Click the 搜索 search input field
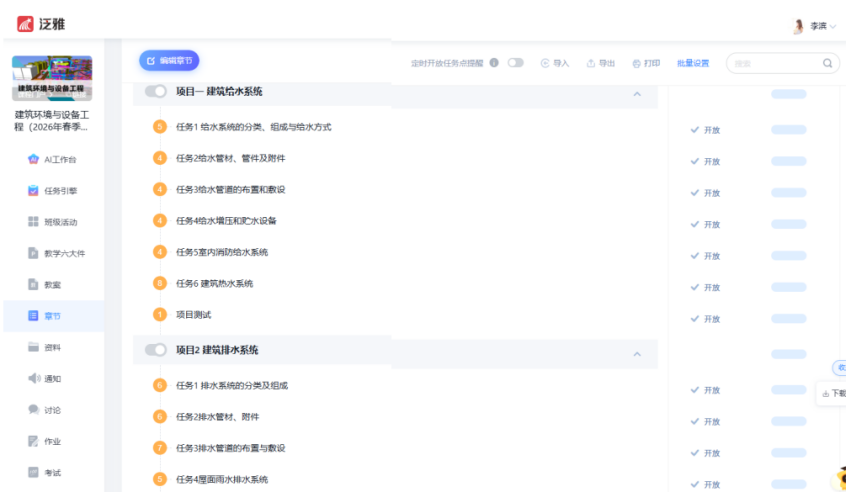Screen dimensions: 851x492 coord(774,63)
